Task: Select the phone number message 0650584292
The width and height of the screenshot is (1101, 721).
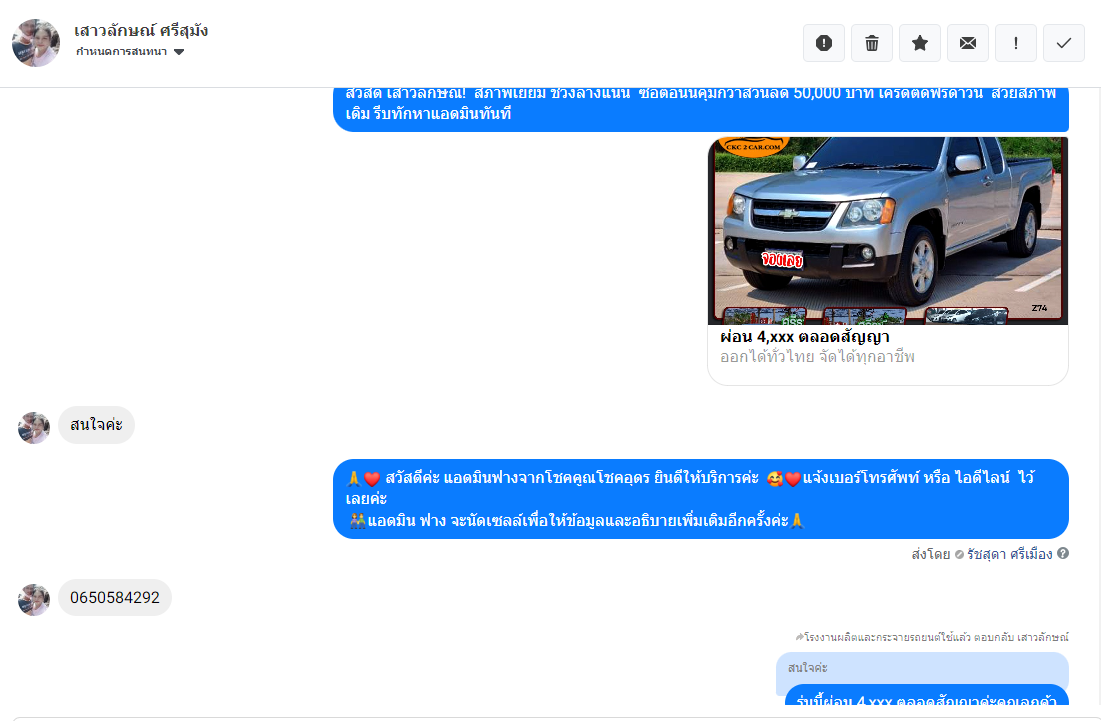Action: tap(115, 597)
